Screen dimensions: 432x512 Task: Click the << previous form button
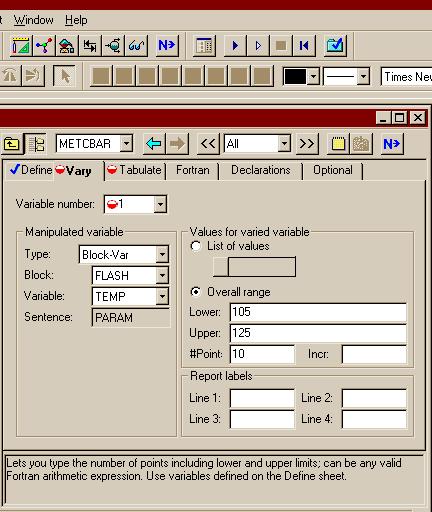pyautogui.click(x=208, y=144)
